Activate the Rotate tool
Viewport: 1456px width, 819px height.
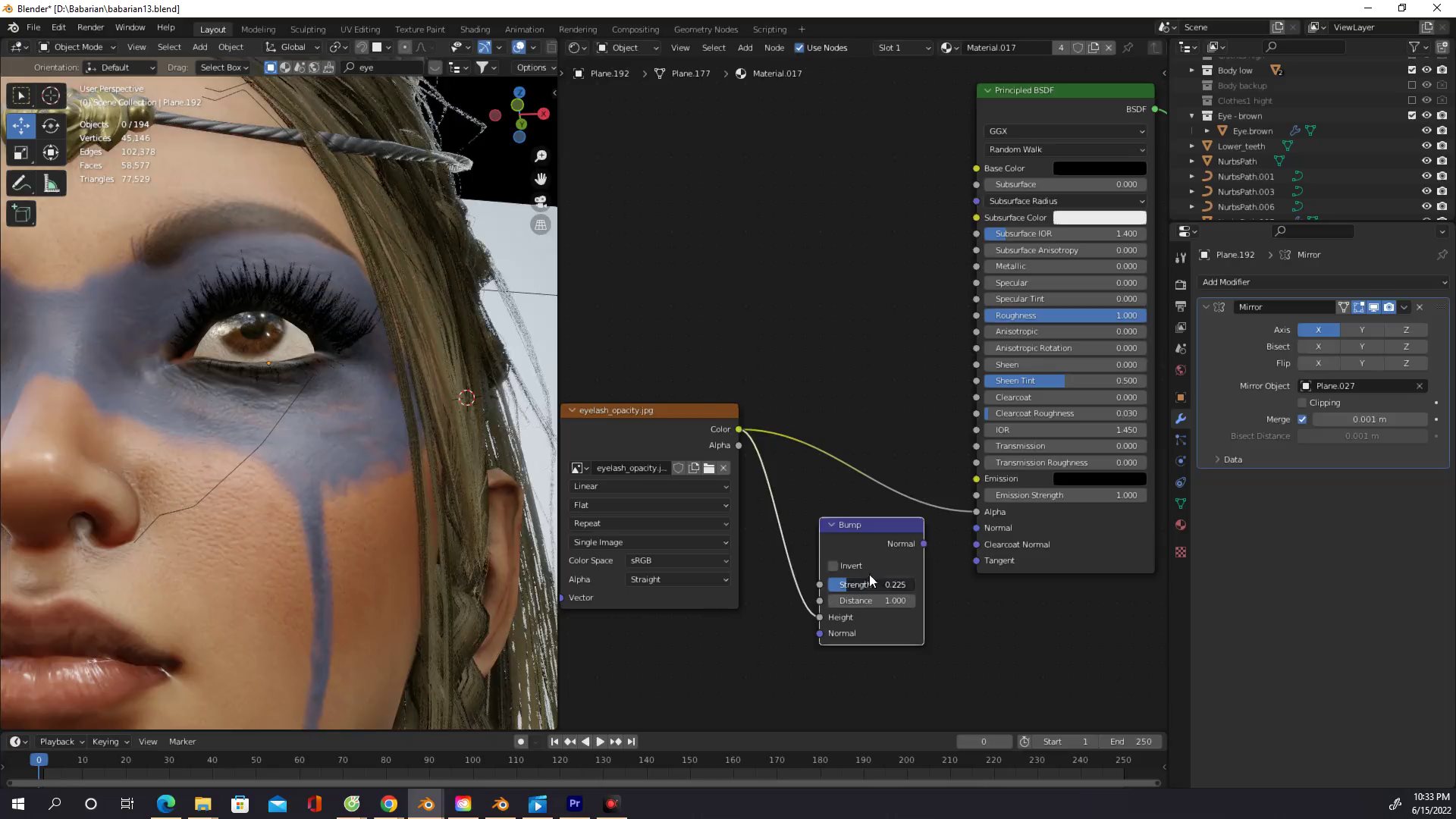tap(51, 125)
